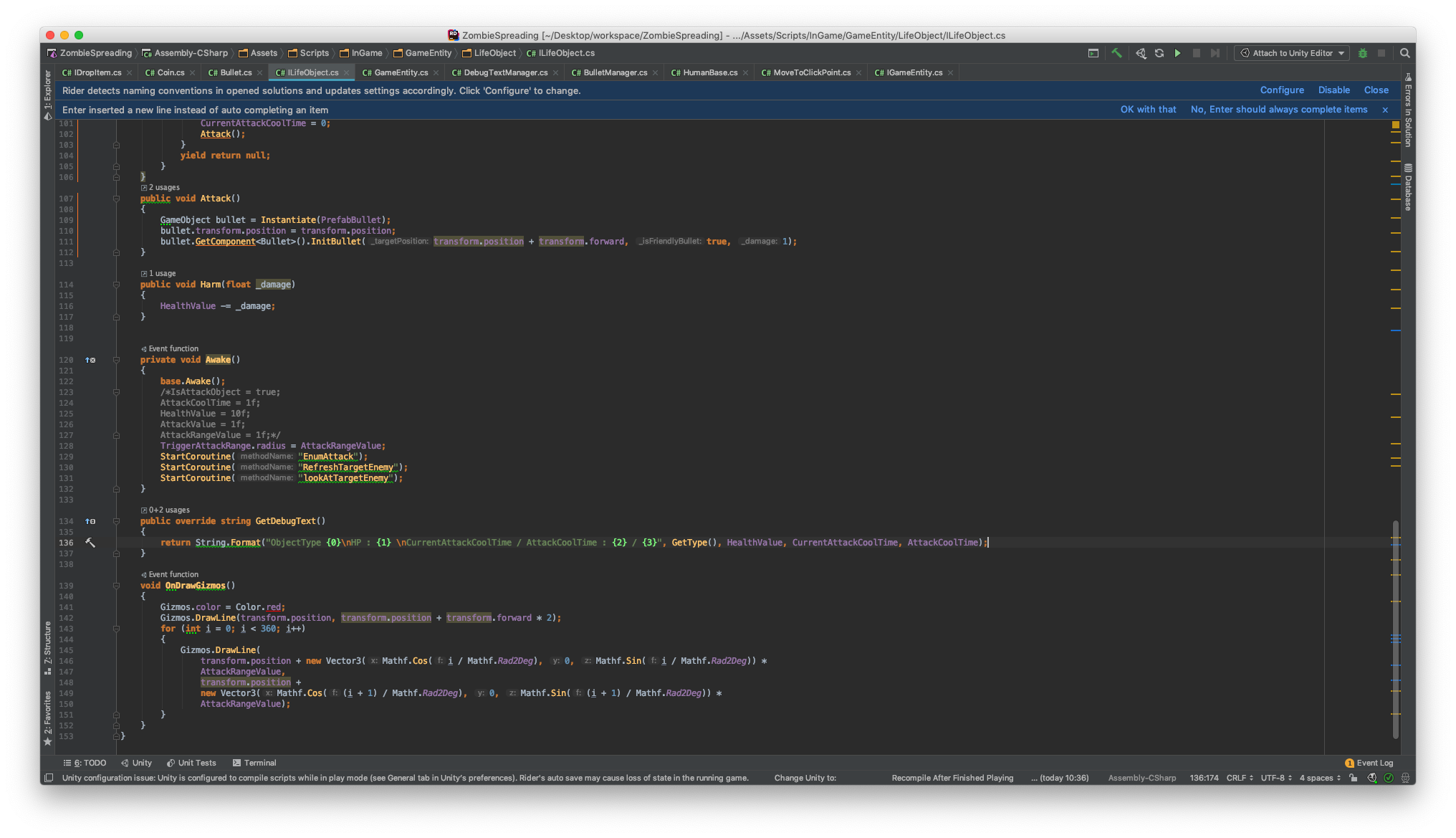Open Search Everywhere magnifier icon
This screenshot has width=1456, height=838.
point(1405,53)
